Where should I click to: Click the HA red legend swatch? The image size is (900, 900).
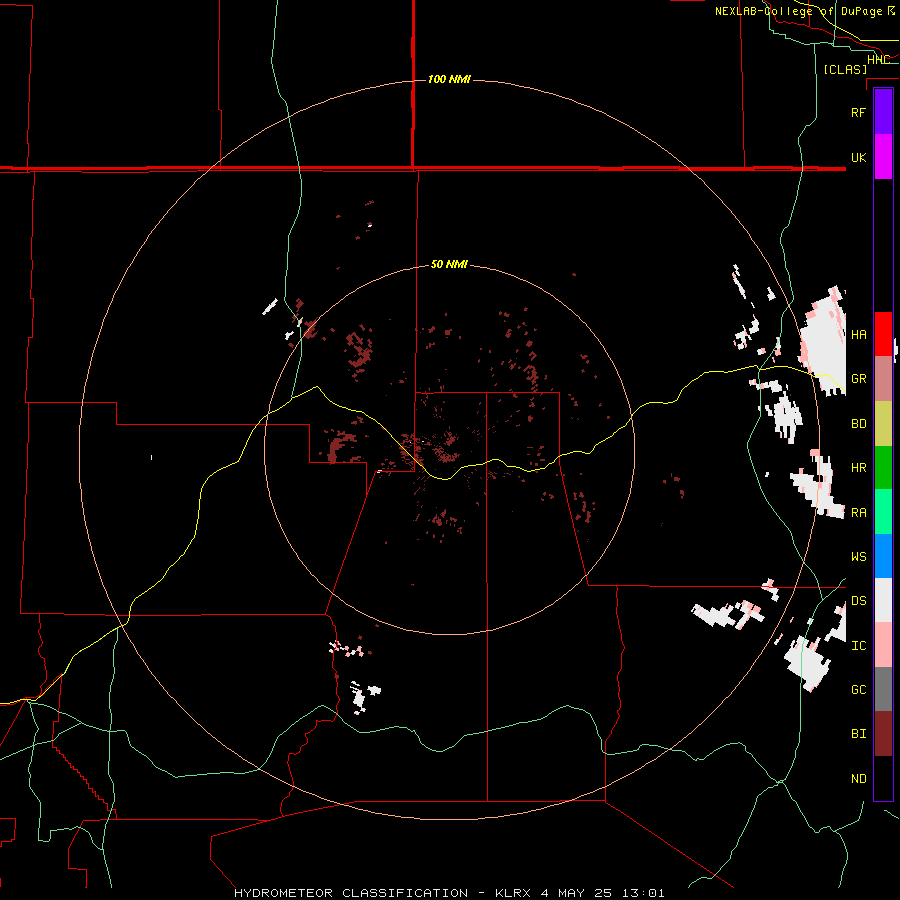tap(883, 334)
